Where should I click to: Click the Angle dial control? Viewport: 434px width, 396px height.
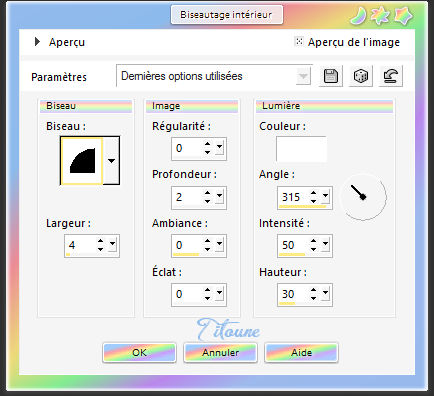(x=364, y=197)
